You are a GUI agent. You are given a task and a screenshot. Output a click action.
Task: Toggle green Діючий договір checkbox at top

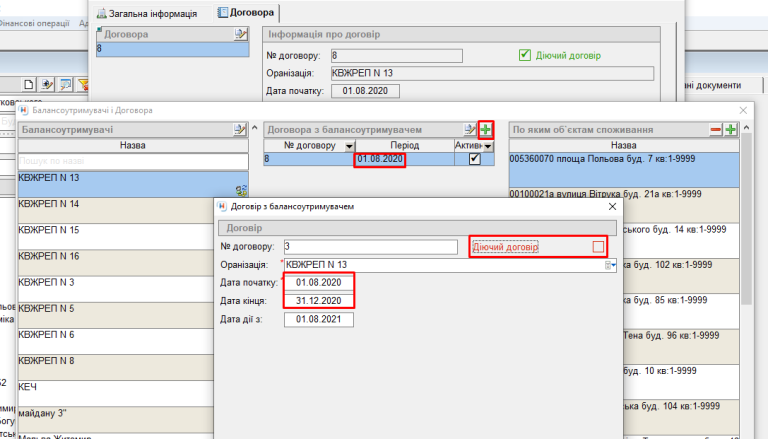(x=525, y=55)
